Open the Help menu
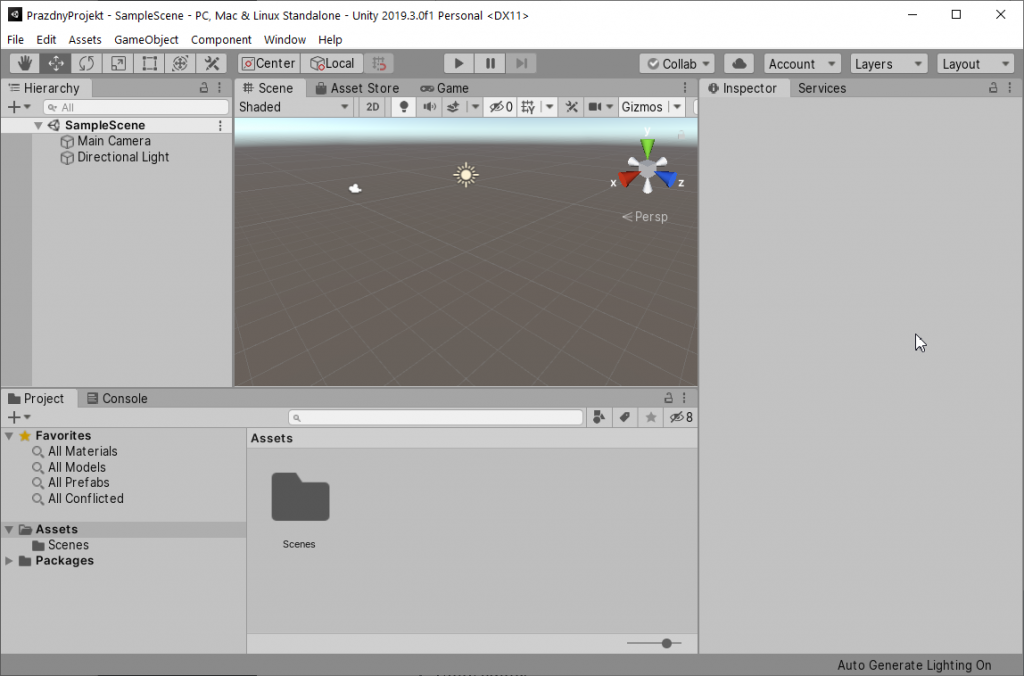 point(330,40)
